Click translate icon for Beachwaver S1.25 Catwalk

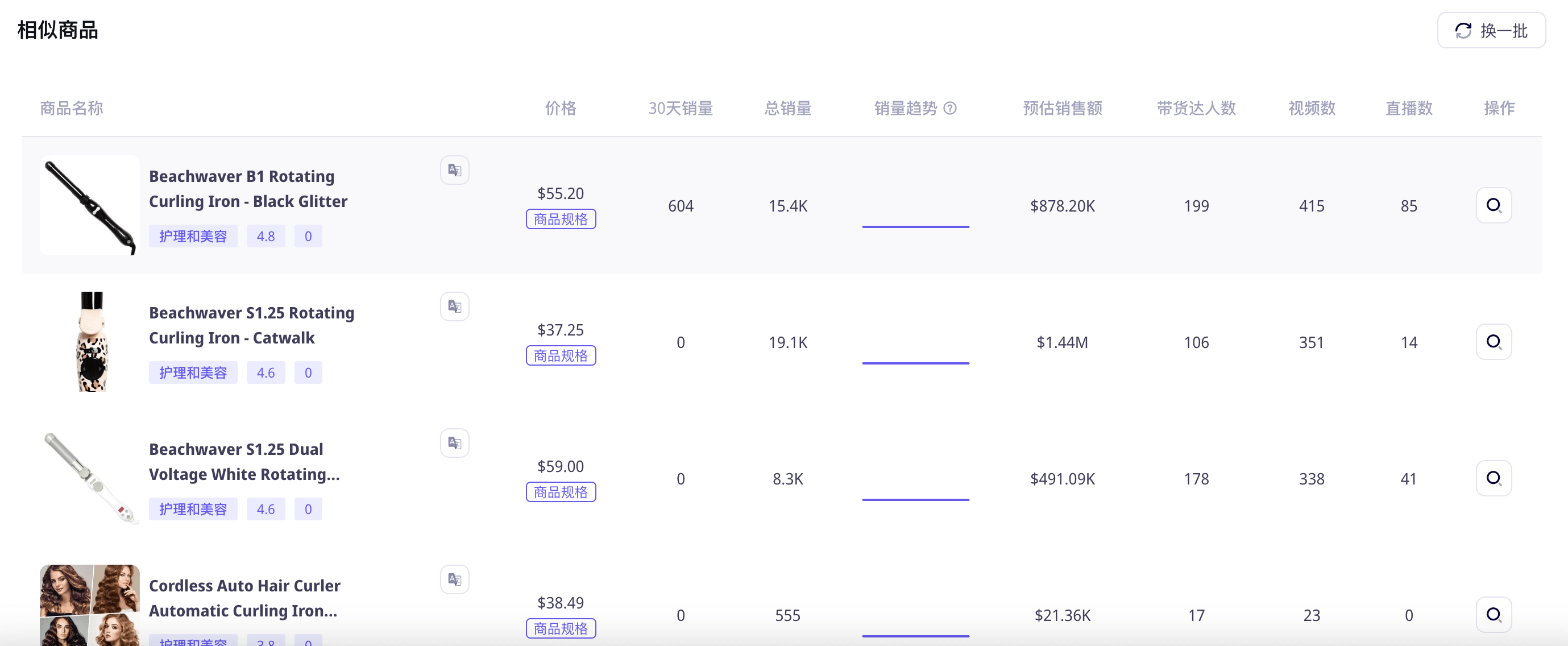coord(455,307)
